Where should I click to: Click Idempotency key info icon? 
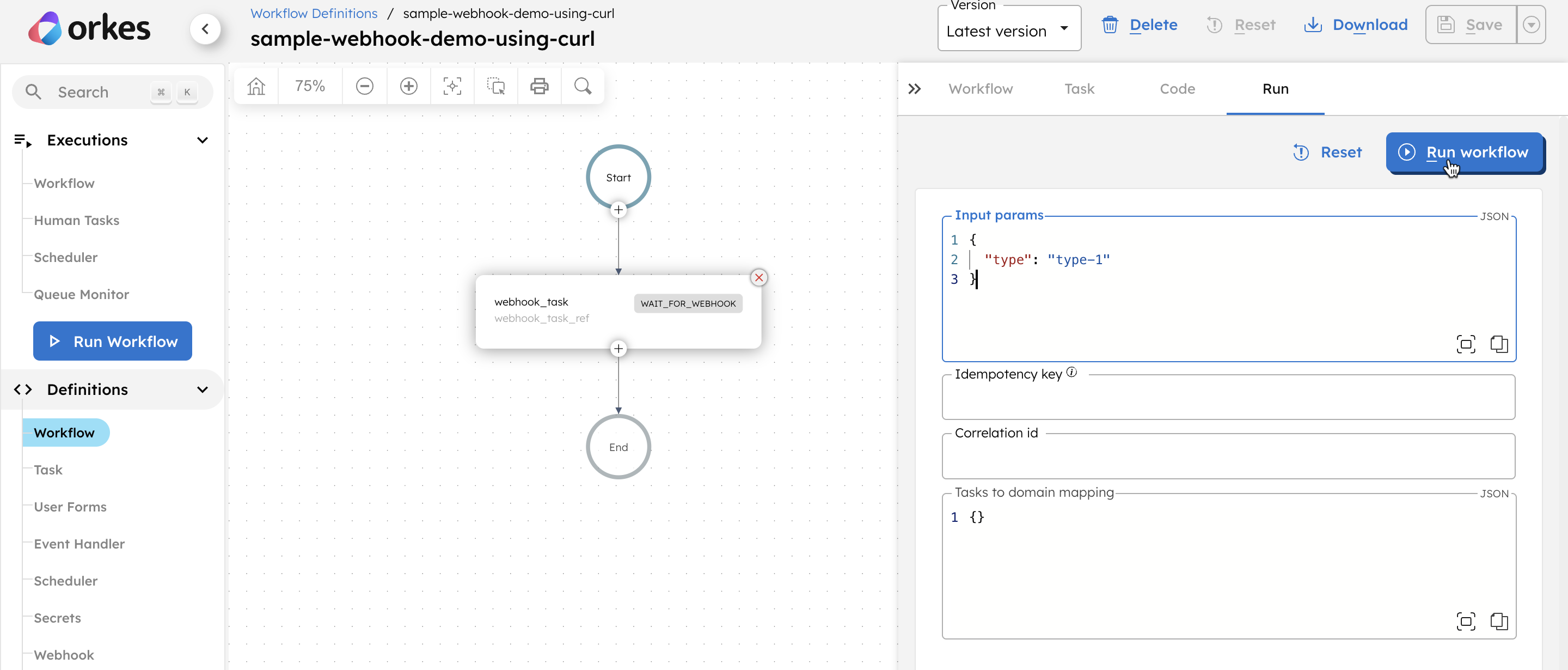(1071, 372)
